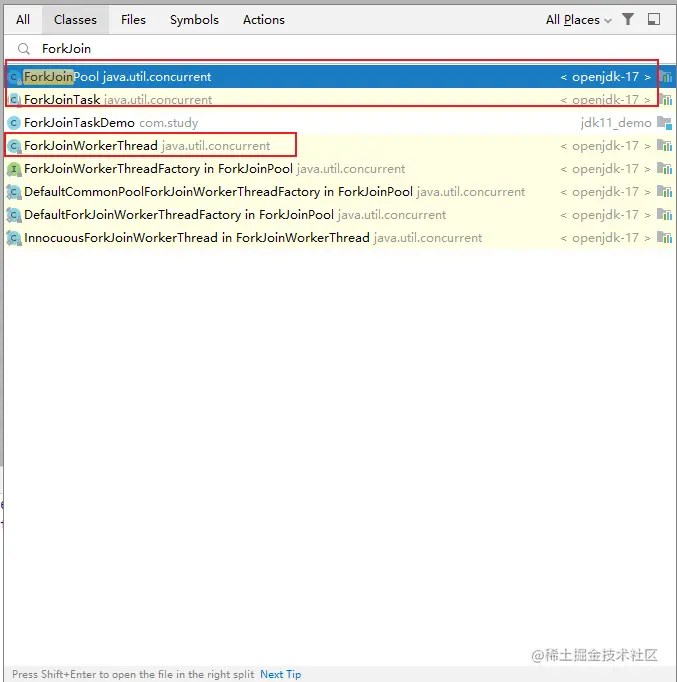Open the Files tab
The height and width of the screenshot is (682, 677).
133,20
